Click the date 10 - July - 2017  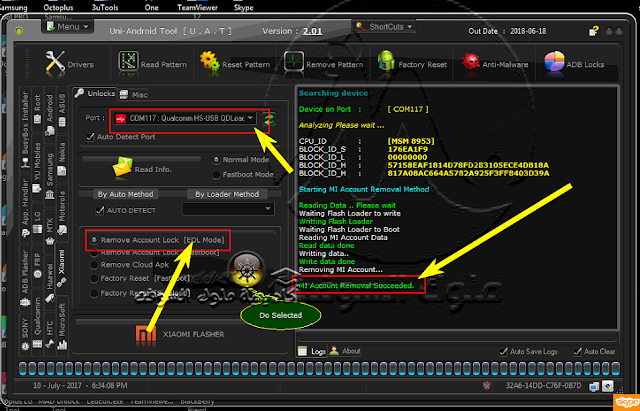tap(58, 385)
